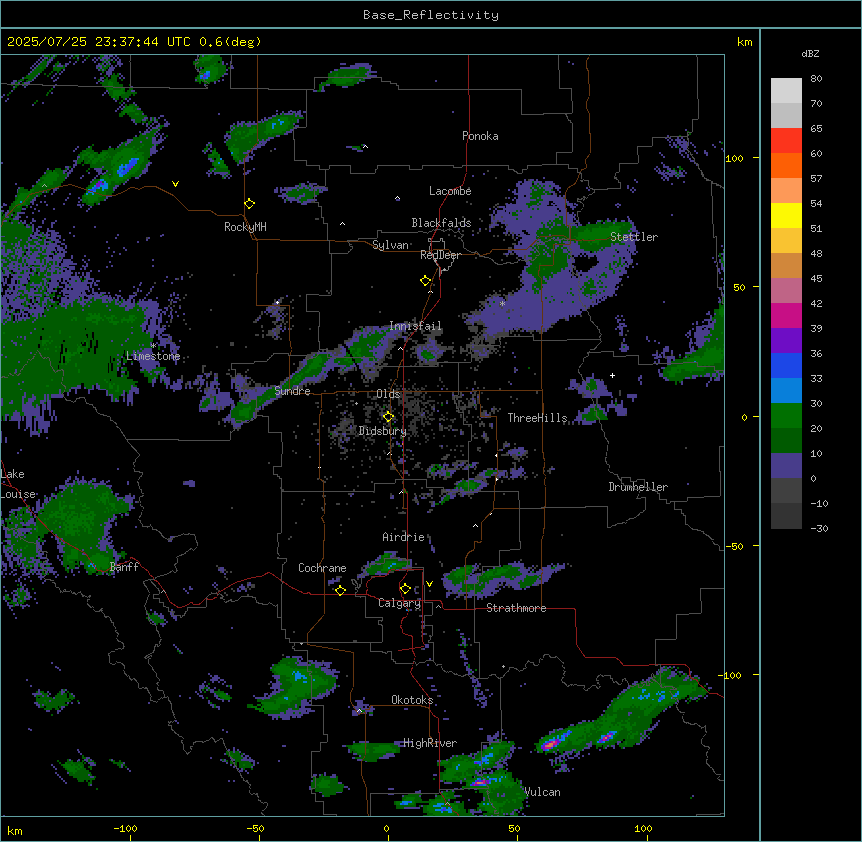
Task: Select the HighRiver city label
Action: click(430, 743)
